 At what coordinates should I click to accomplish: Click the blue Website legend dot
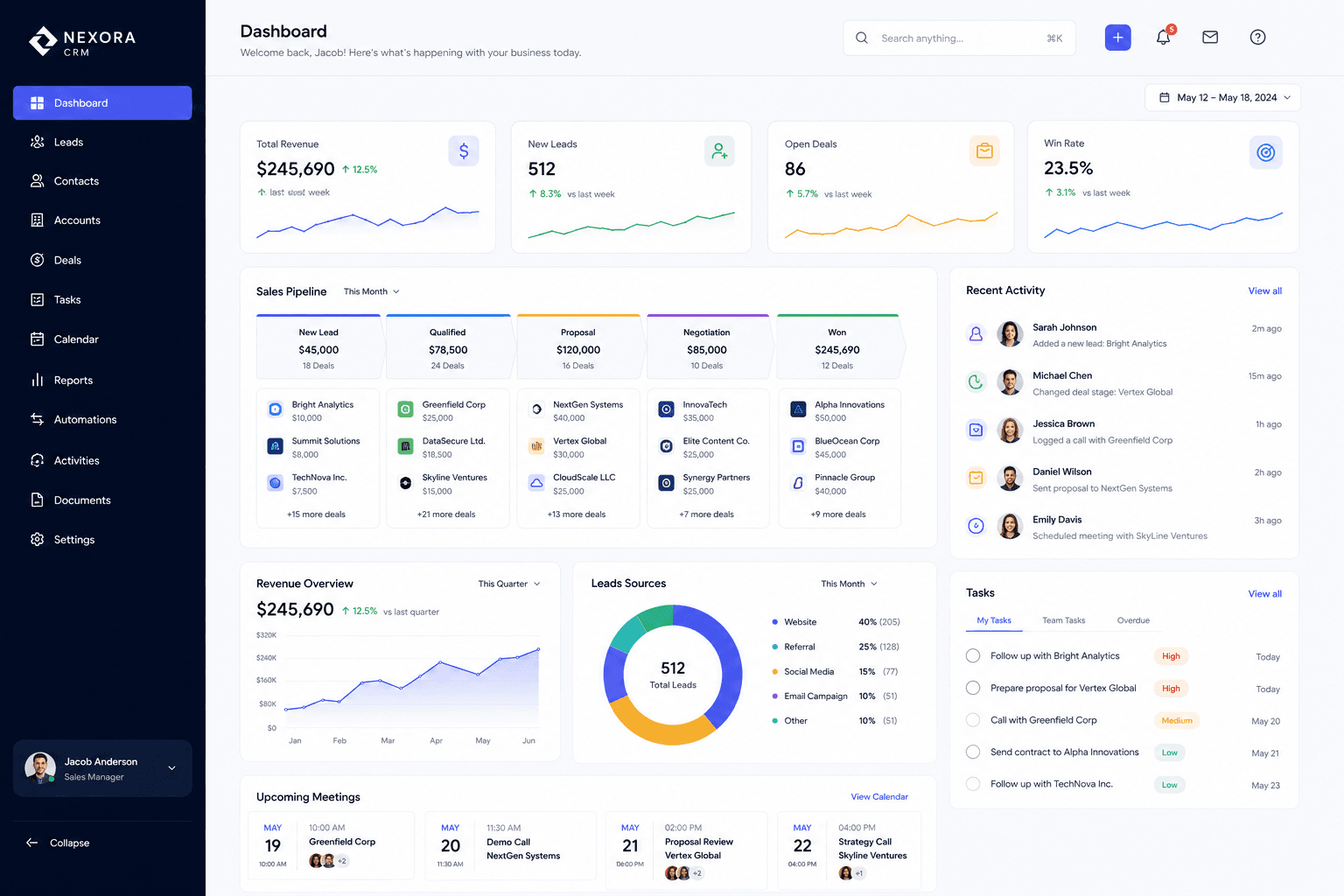tap(774, 622)
